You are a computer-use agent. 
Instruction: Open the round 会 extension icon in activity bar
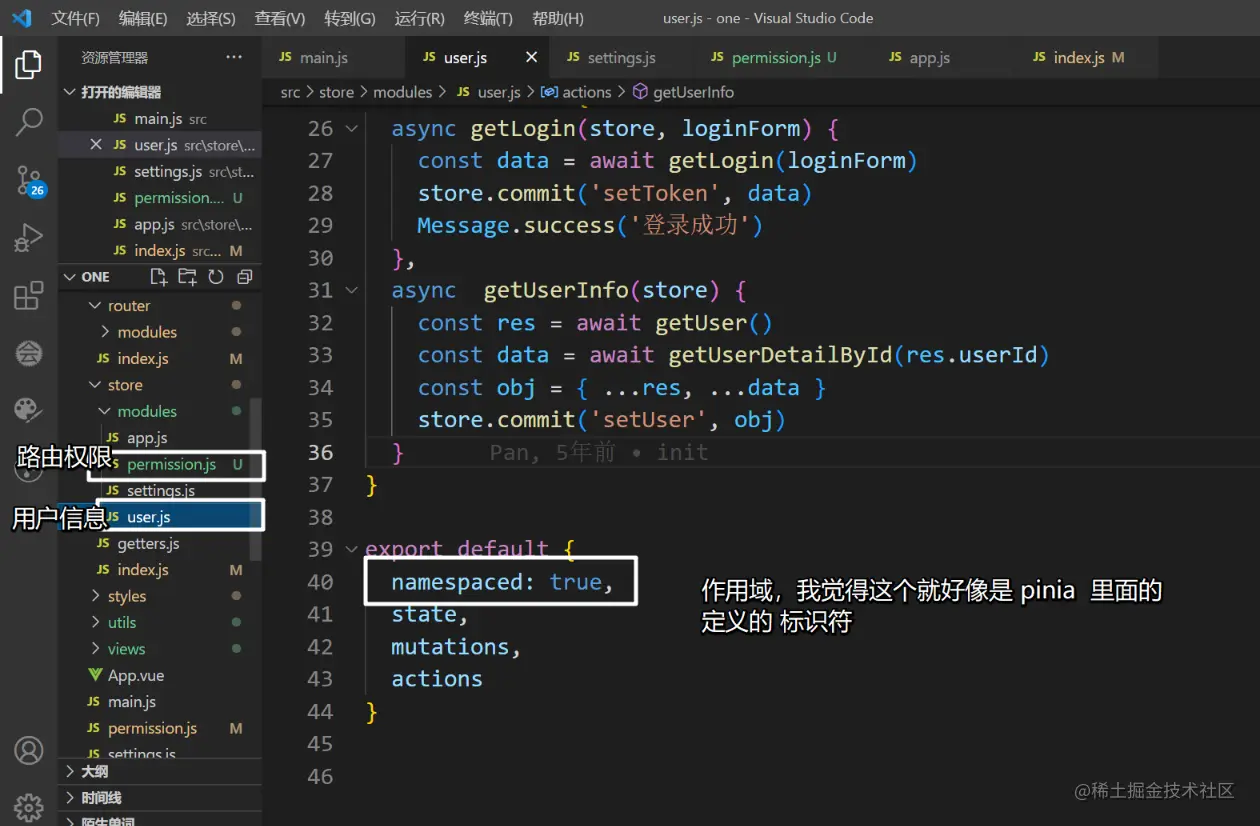(x=29, y=352)
